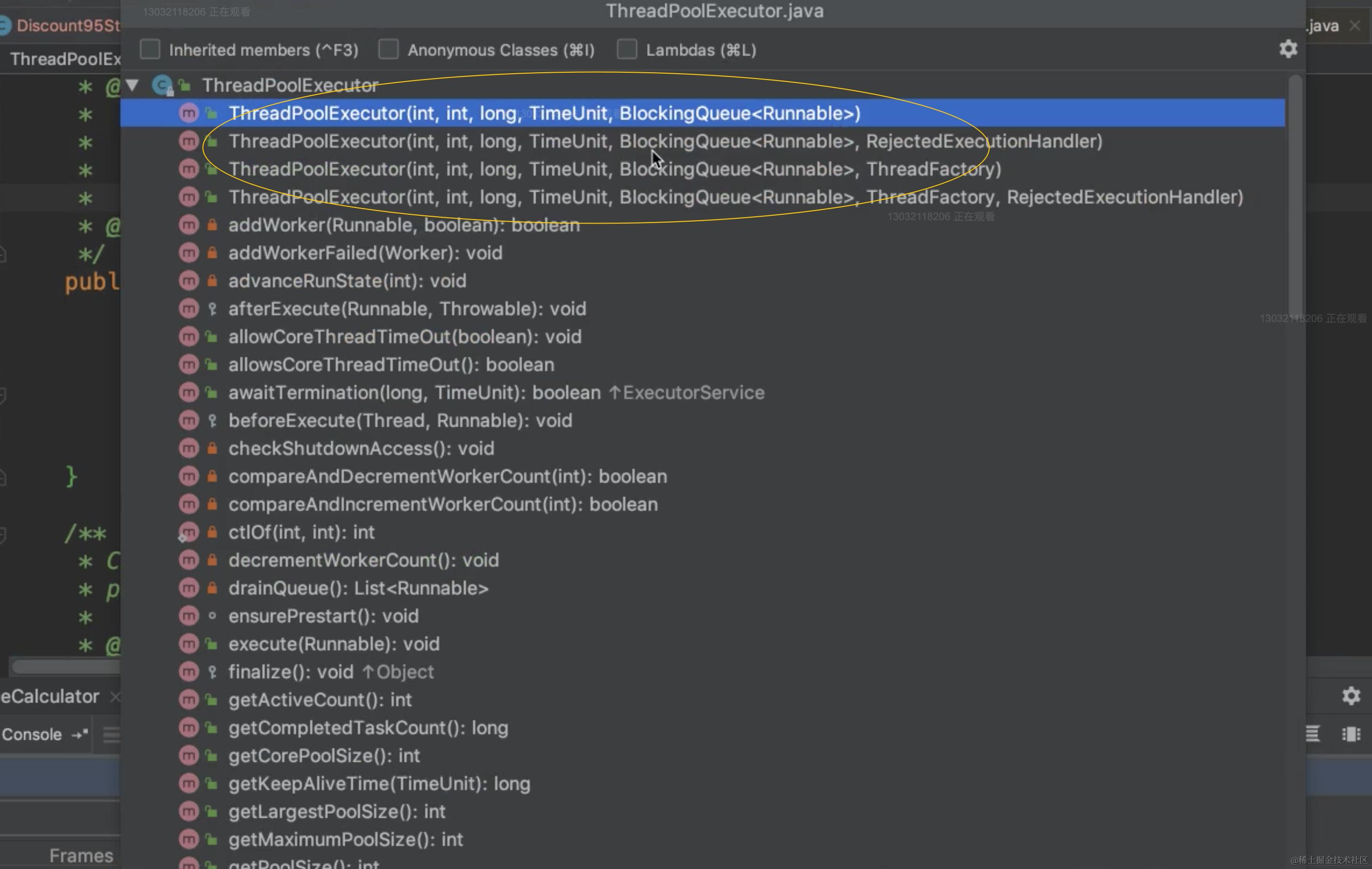Click the public visibility icon beside execute(Runnable)
The height and width of the screenshot is (869, 1372).
(x=212, y=644)
